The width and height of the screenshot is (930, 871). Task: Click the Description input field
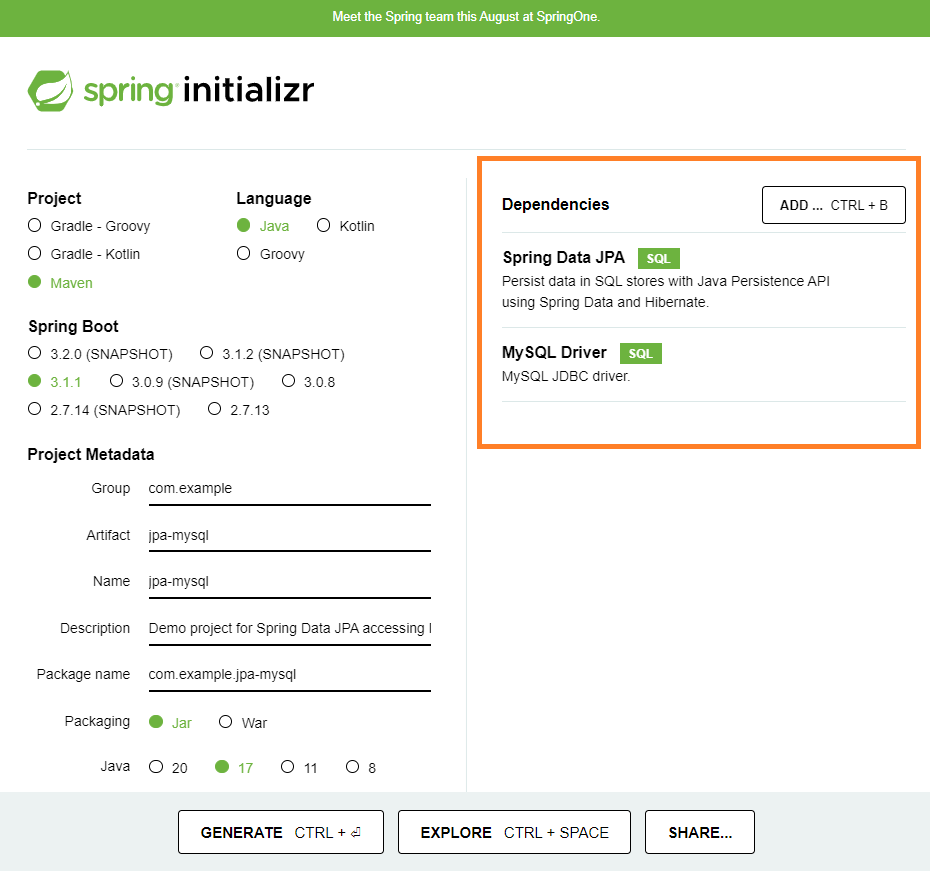[289, 628]
